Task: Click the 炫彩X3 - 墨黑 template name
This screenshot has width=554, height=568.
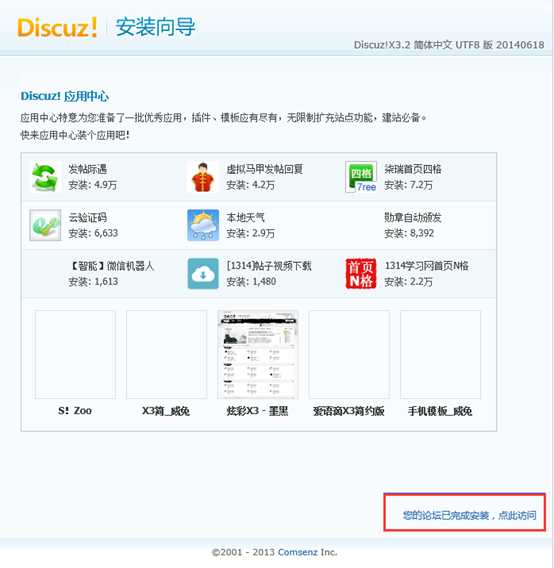Action: 258,411
